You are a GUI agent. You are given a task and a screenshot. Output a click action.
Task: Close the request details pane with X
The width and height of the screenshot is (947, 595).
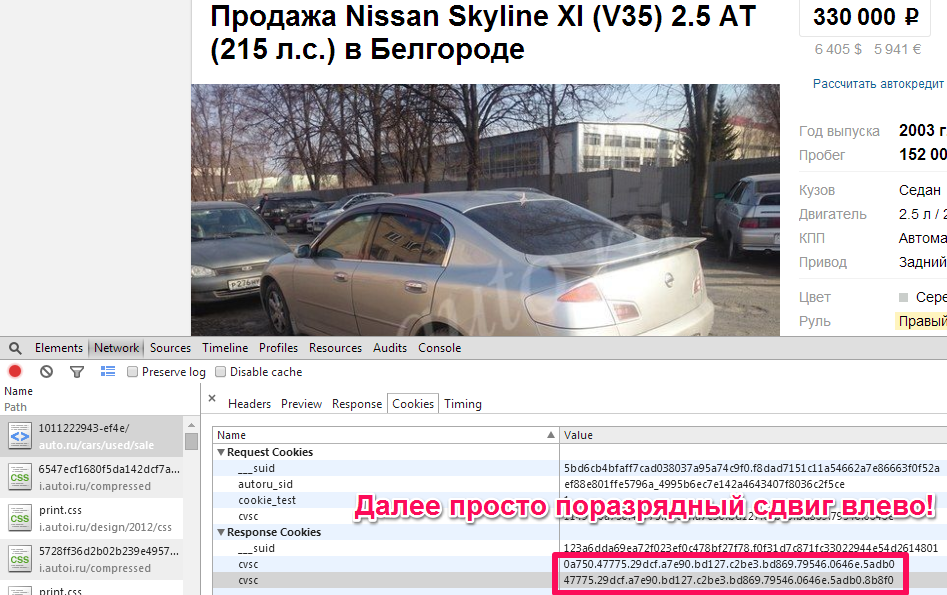coord(212,398)
